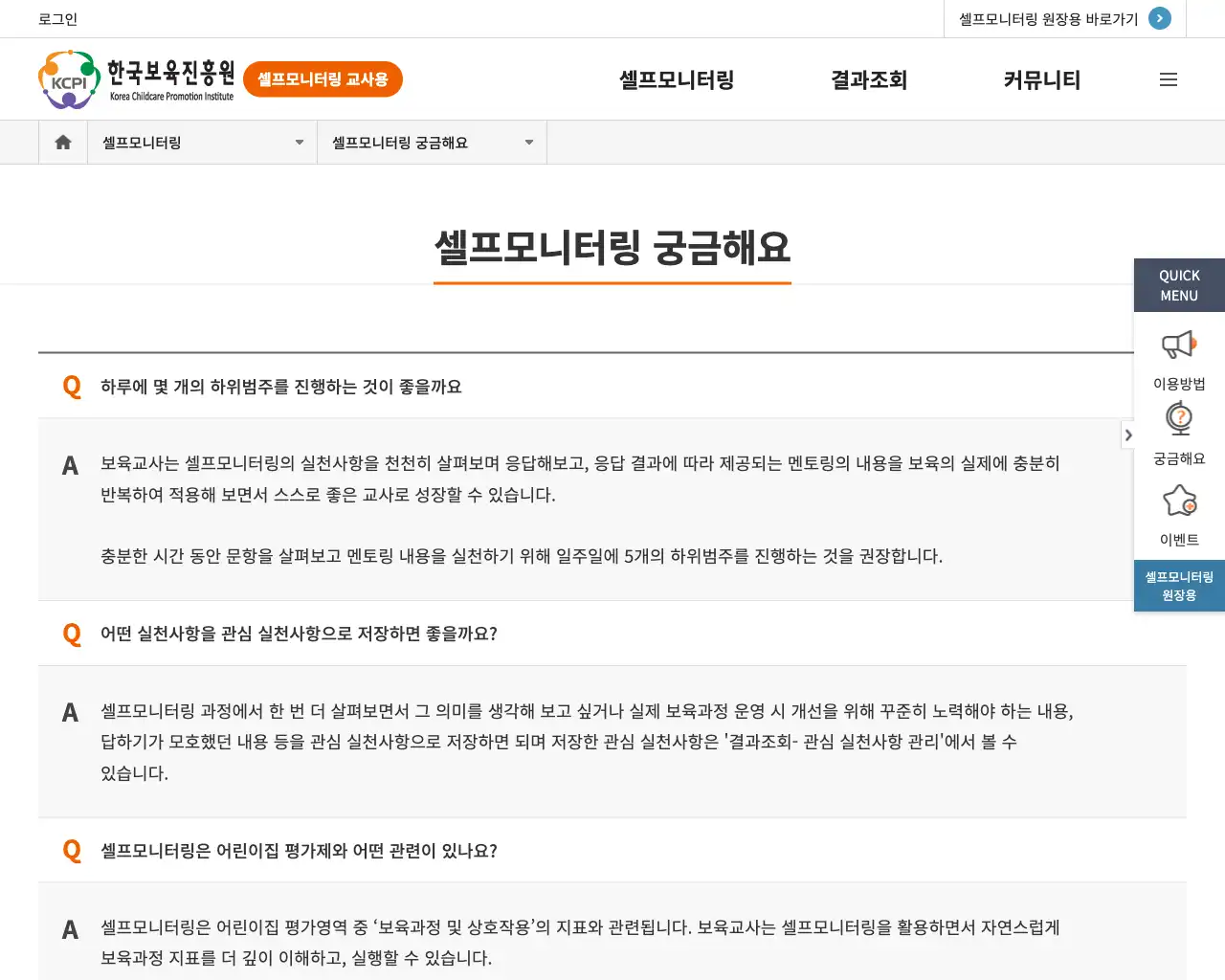
Task: Click the Q icon of 하루에 몇 개의 question
Action: 72,387
